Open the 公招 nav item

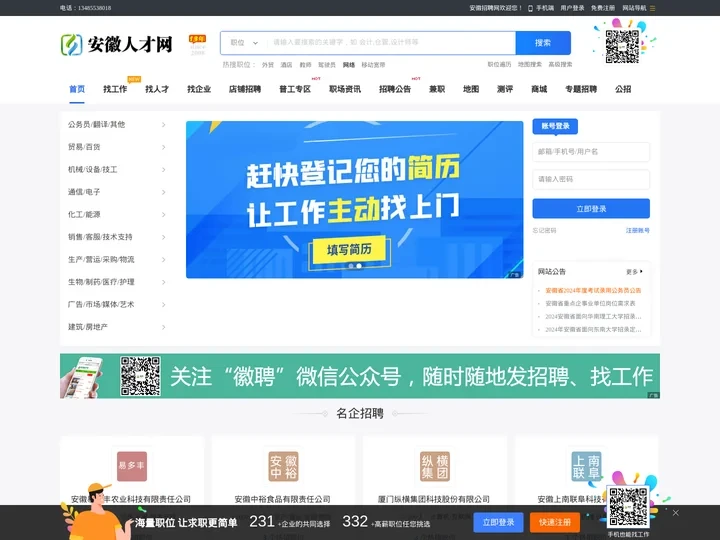pyautogui.click(x=623, y=89)
